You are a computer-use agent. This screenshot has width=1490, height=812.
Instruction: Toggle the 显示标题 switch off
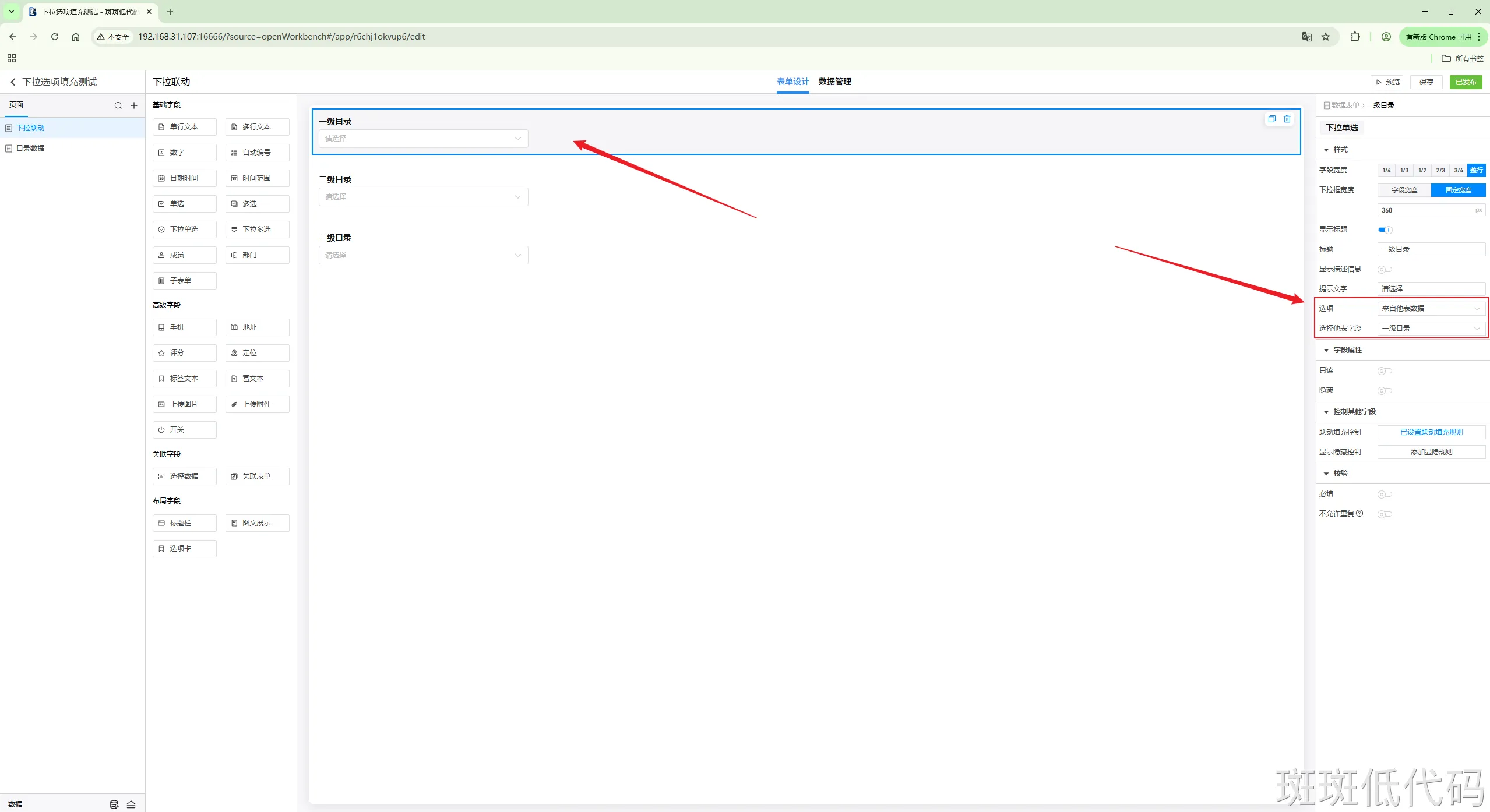coord(1385,230)
